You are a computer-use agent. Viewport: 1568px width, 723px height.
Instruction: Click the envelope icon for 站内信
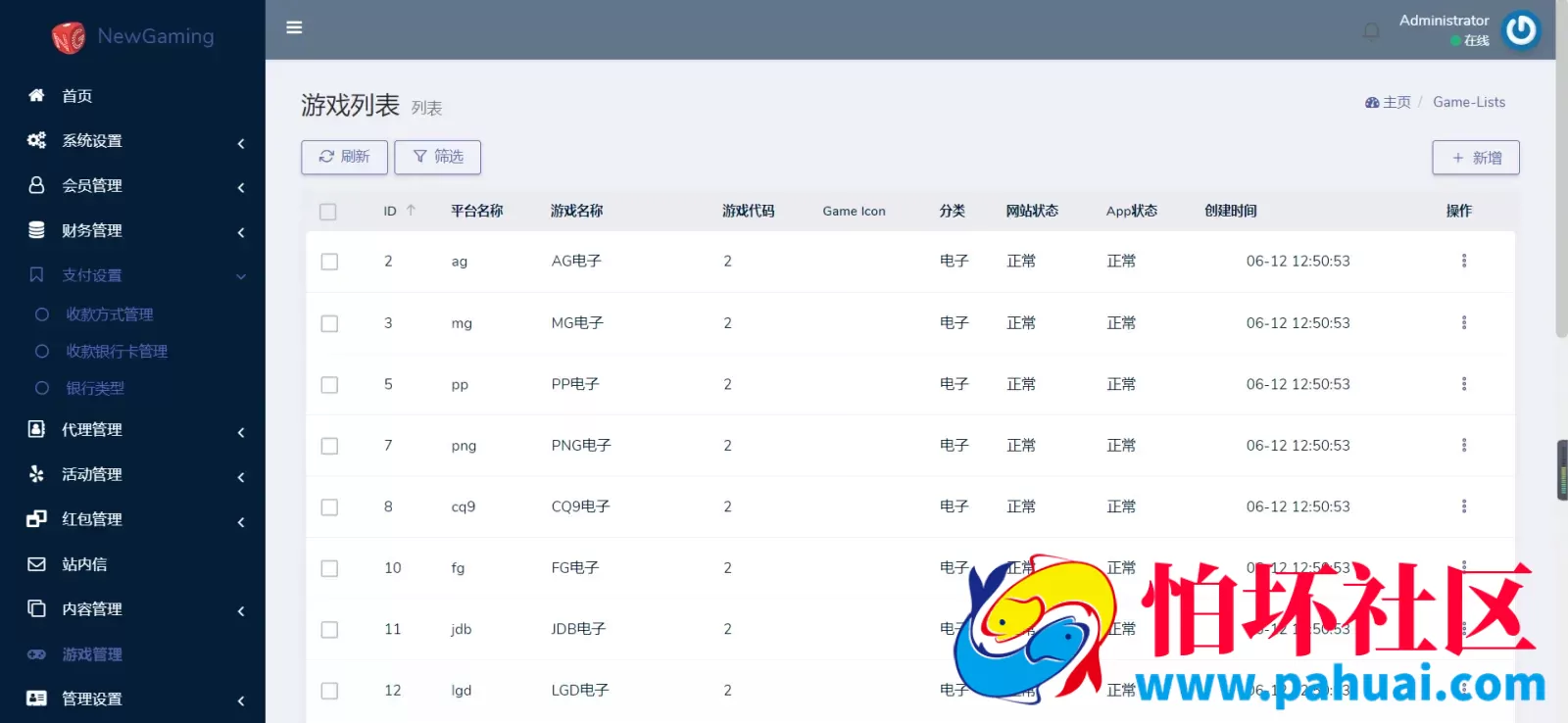(x=36, y=564)
